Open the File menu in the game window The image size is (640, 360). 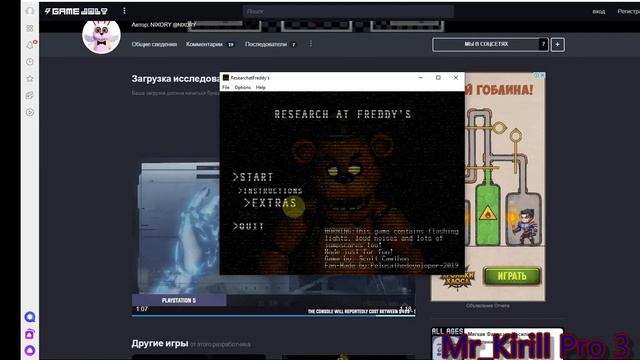(226, 87)
